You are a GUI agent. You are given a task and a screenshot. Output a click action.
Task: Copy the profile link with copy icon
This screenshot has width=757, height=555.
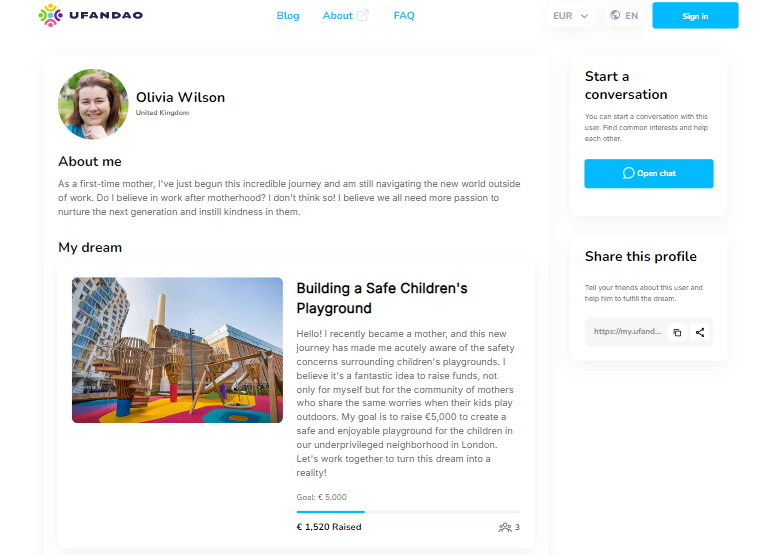coord(677,332)
